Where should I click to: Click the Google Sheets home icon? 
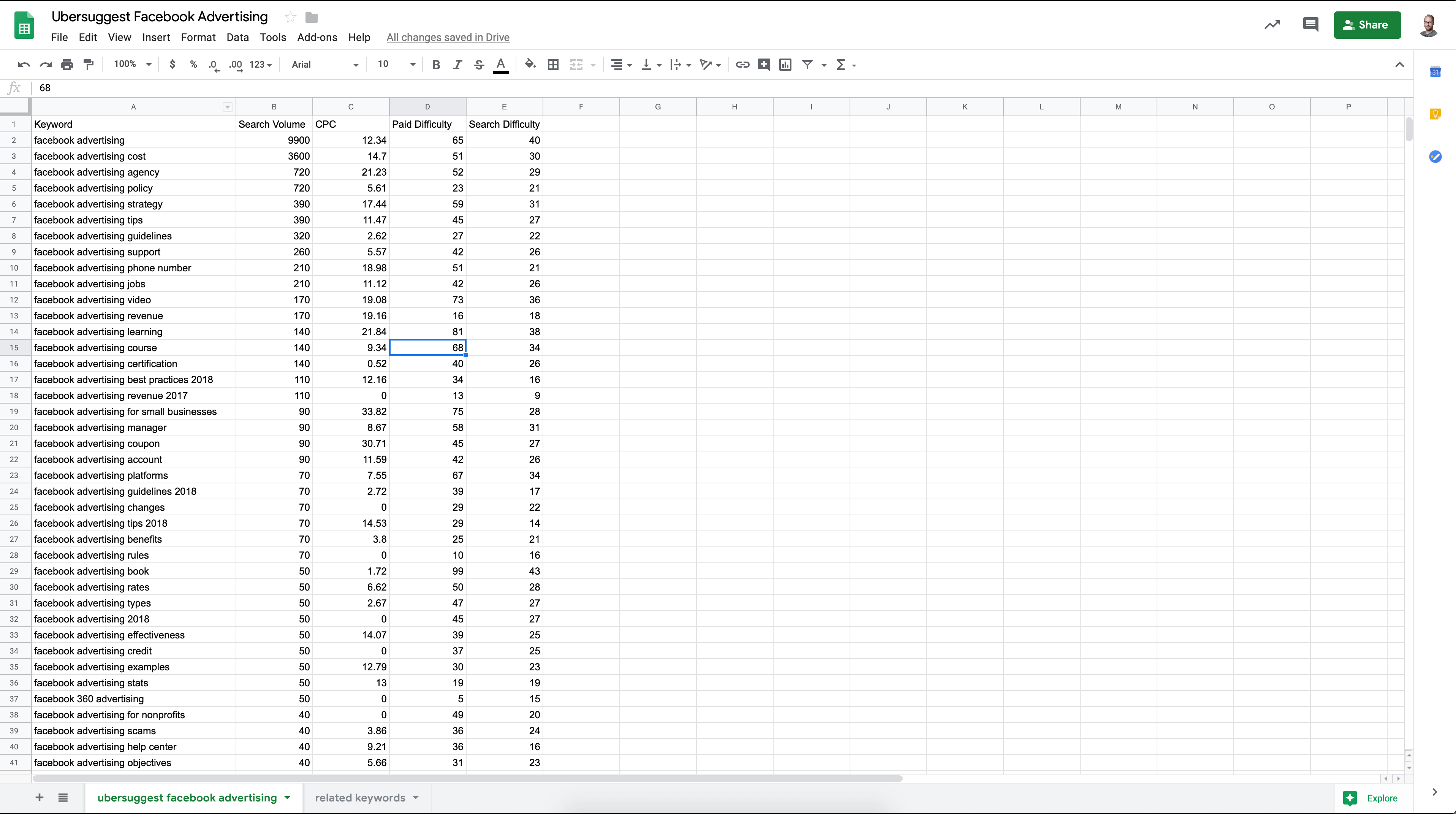coord(24,25)
